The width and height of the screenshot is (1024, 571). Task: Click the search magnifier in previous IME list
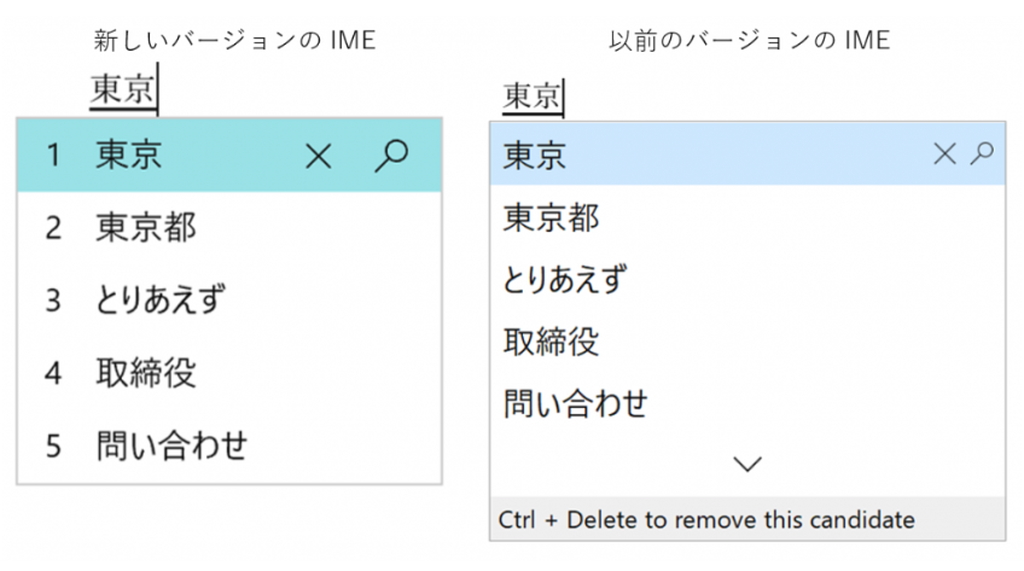pyautogui.click(x=982, y=154)
